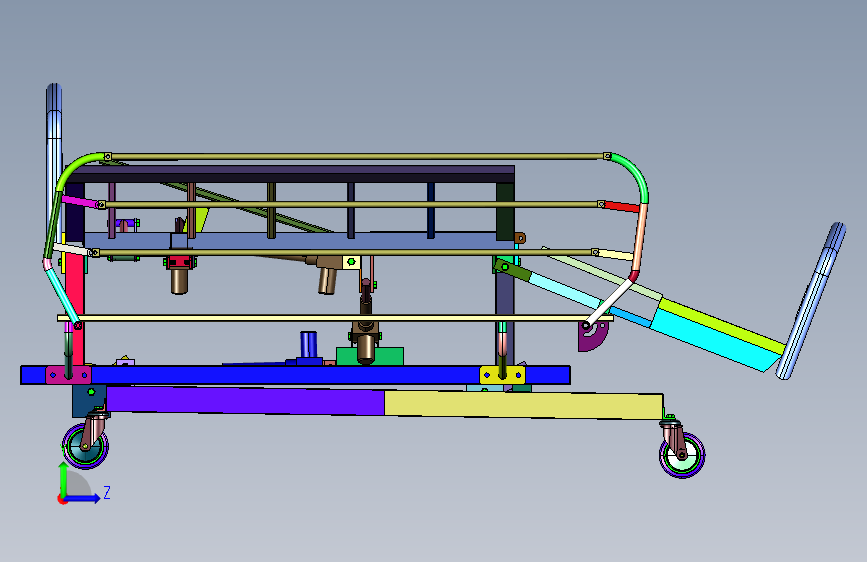Select the right caster wheel under the frame

[682, 456]
